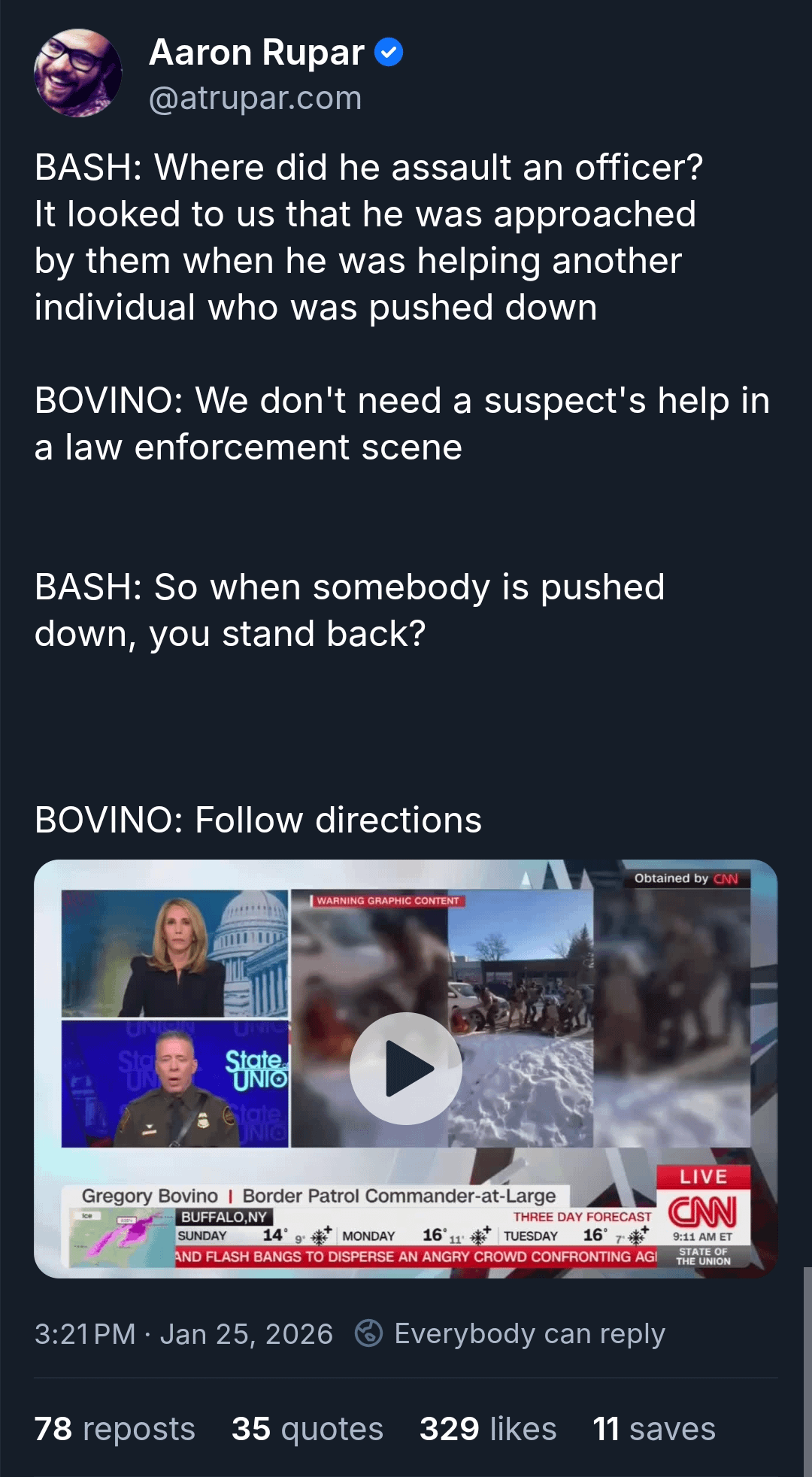Open the @atrupar.com handle
This screenshot has width=812, height=1477.
click(255, 99)
